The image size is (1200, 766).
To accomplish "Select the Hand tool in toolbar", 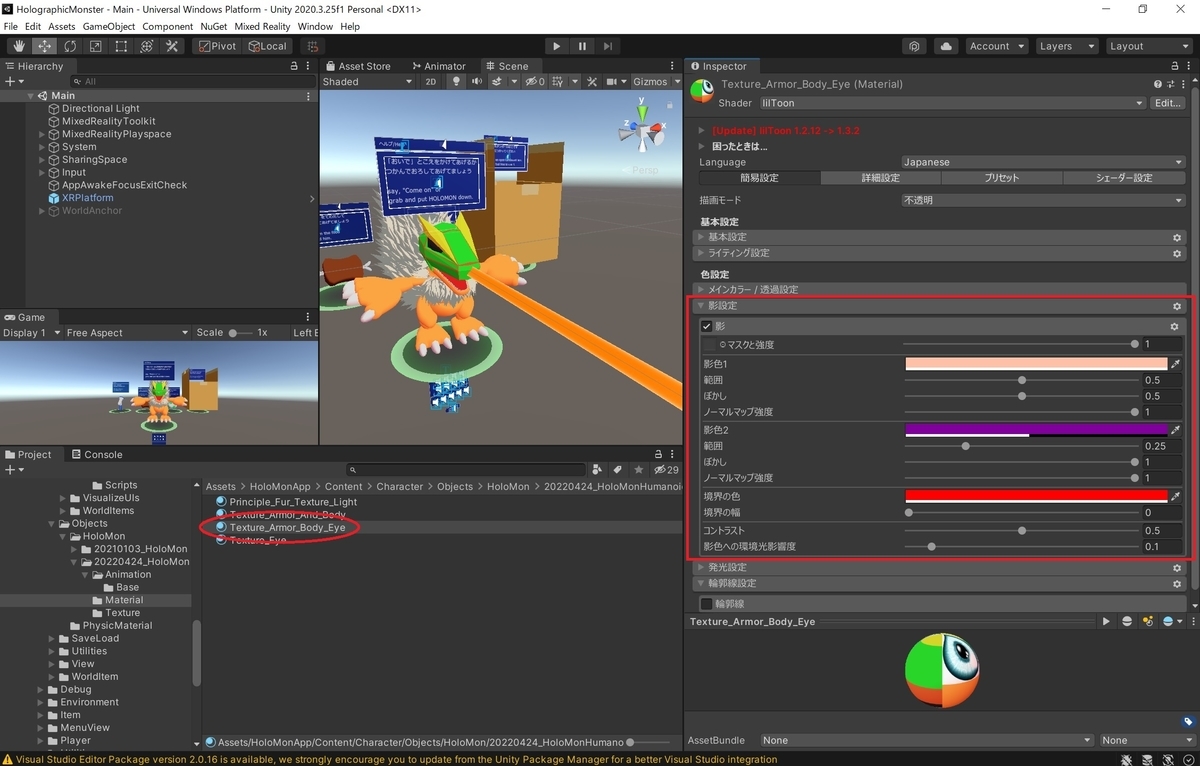I will click(19, 46).
